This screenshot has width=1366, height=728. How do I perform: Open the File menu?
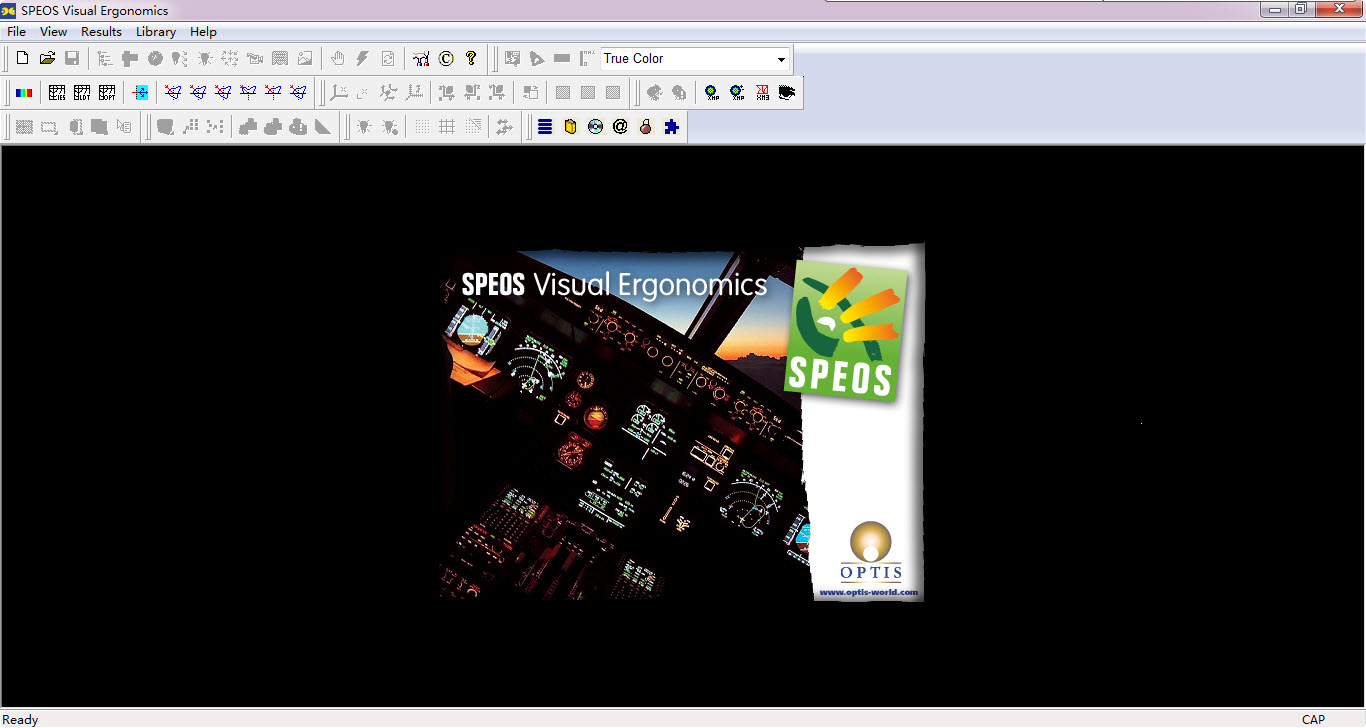click(17, 32)
